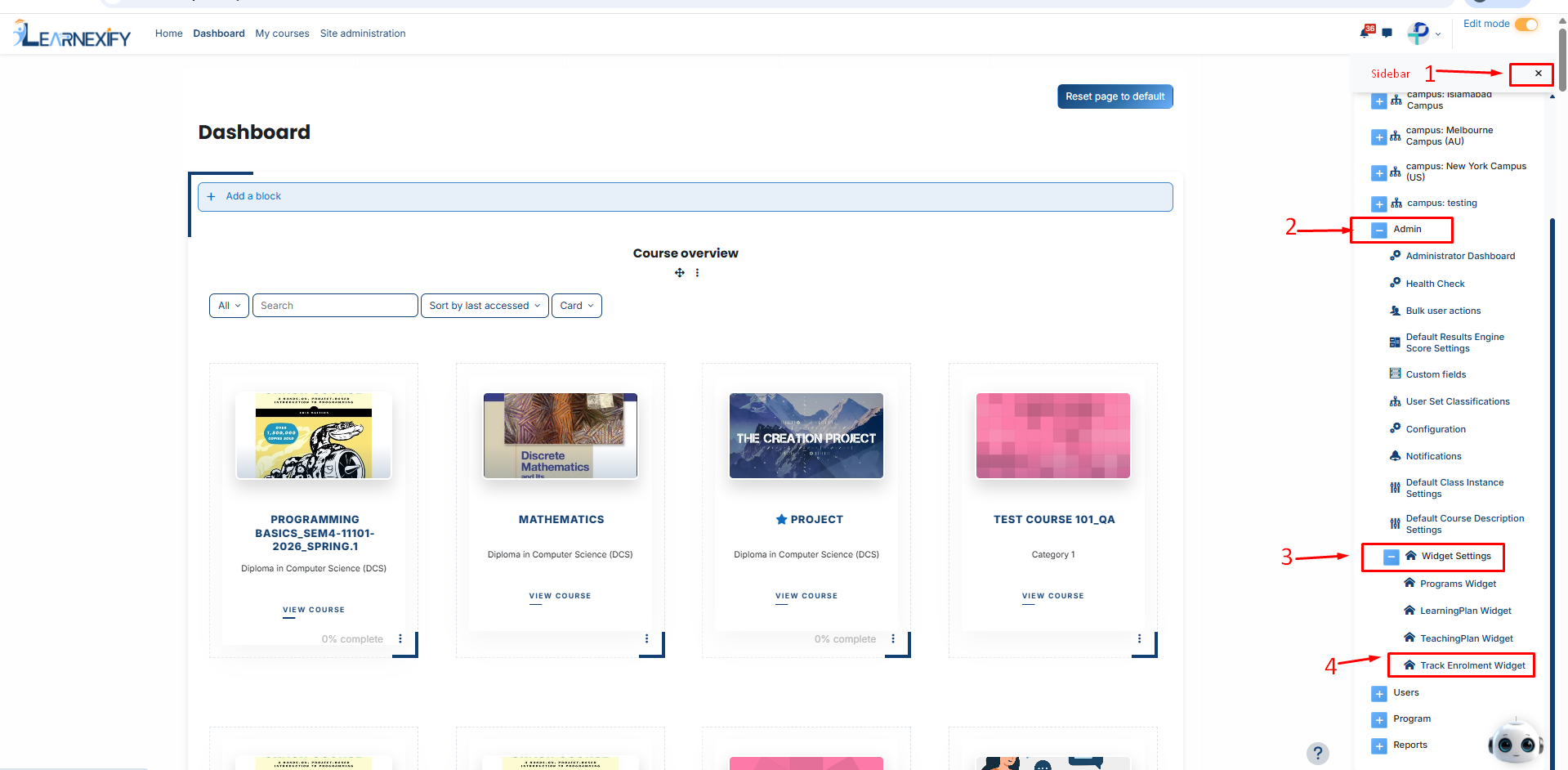
Task: Expand the Users tree node
Action: (x=1379, y=694)
